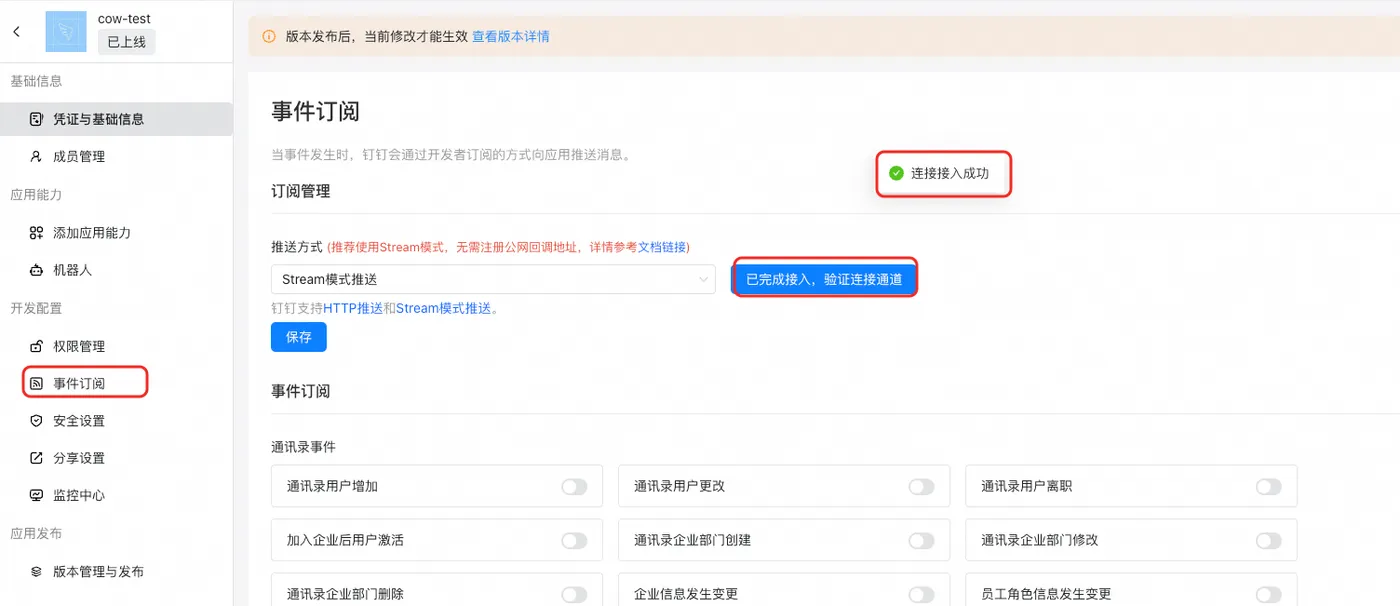Screen dimensions: 1400x606
Task: Toggle 通讯录用户更改 switch
Action: point(921,487)
